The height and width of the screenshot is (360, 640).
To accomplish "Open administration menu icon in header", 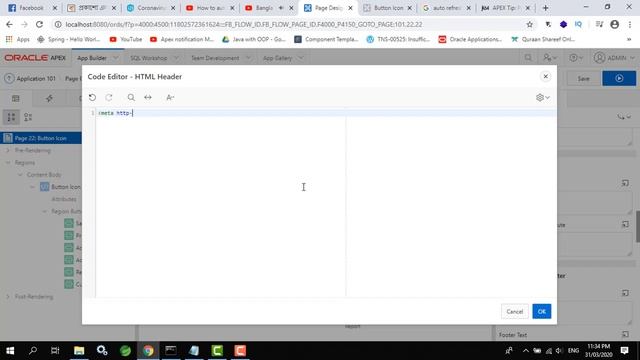I will tap(550, 58).
